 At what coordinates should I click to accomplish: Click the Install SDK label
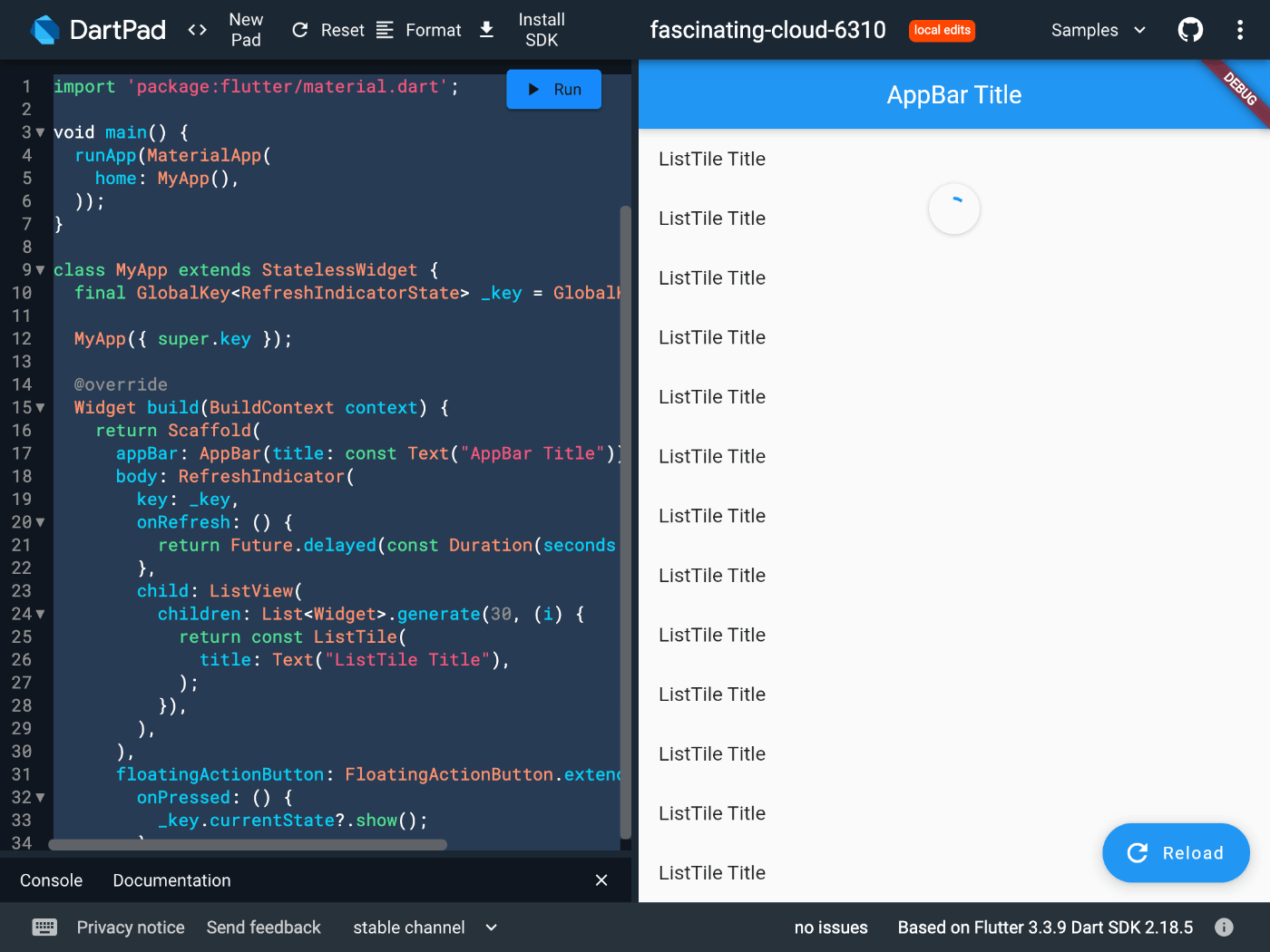point(542,30)
